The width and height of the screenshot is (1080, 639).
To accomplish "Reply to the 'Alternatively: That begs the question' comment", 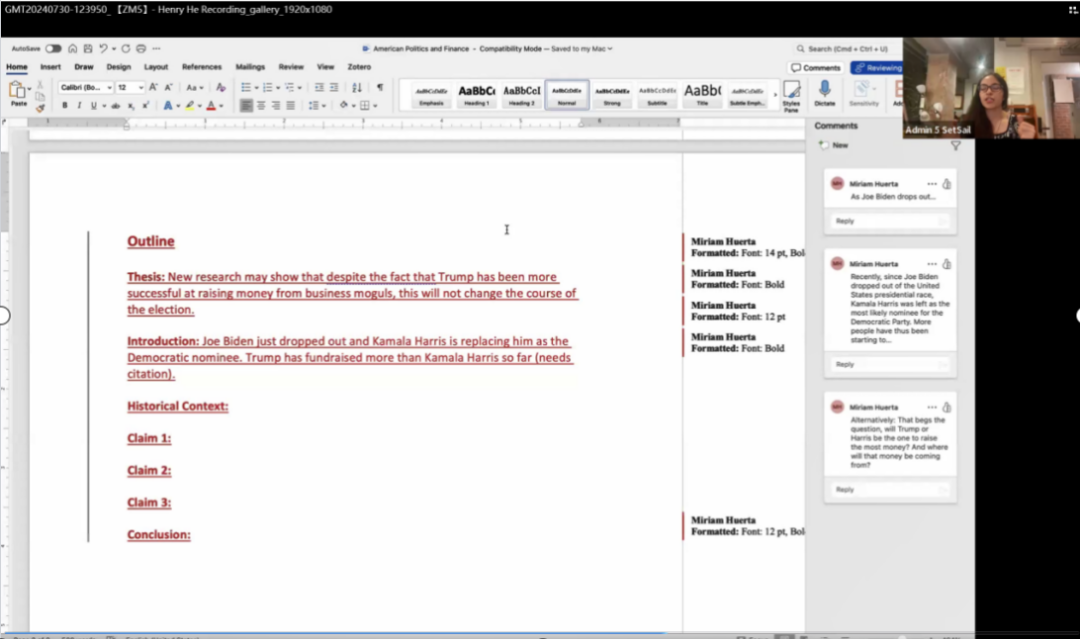I will tap(890, 490).
